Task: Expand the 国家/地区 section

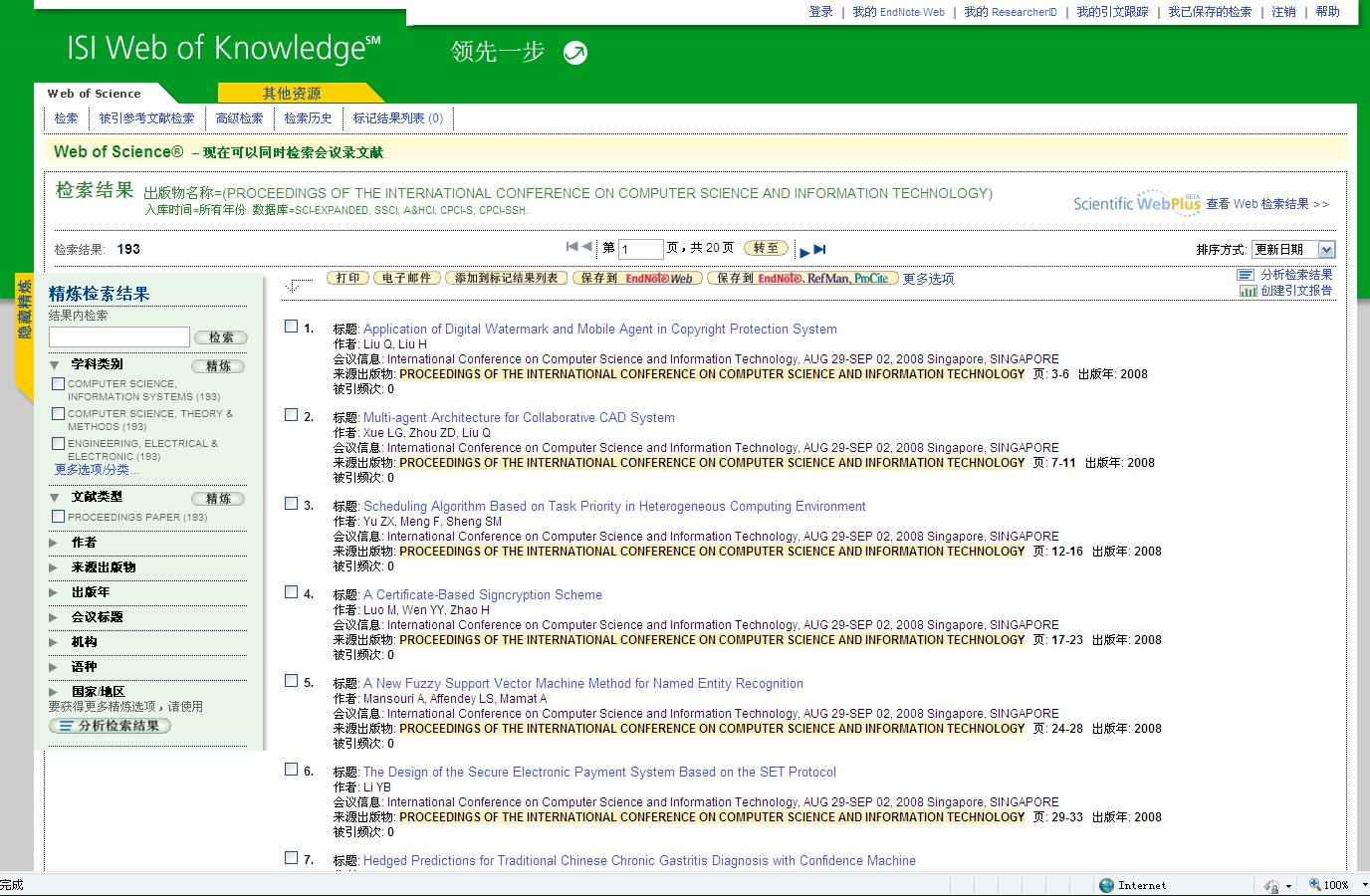Action: click(54, 692)
